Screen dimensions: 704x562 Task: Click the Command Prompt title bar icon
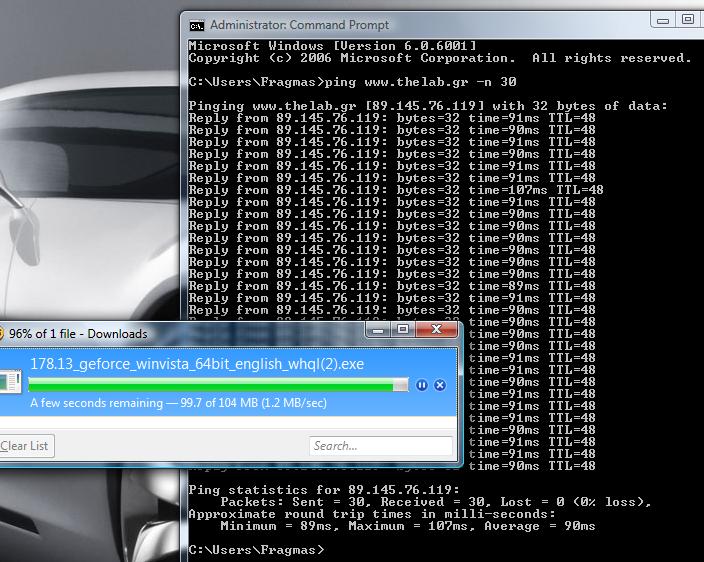point(197,26)
